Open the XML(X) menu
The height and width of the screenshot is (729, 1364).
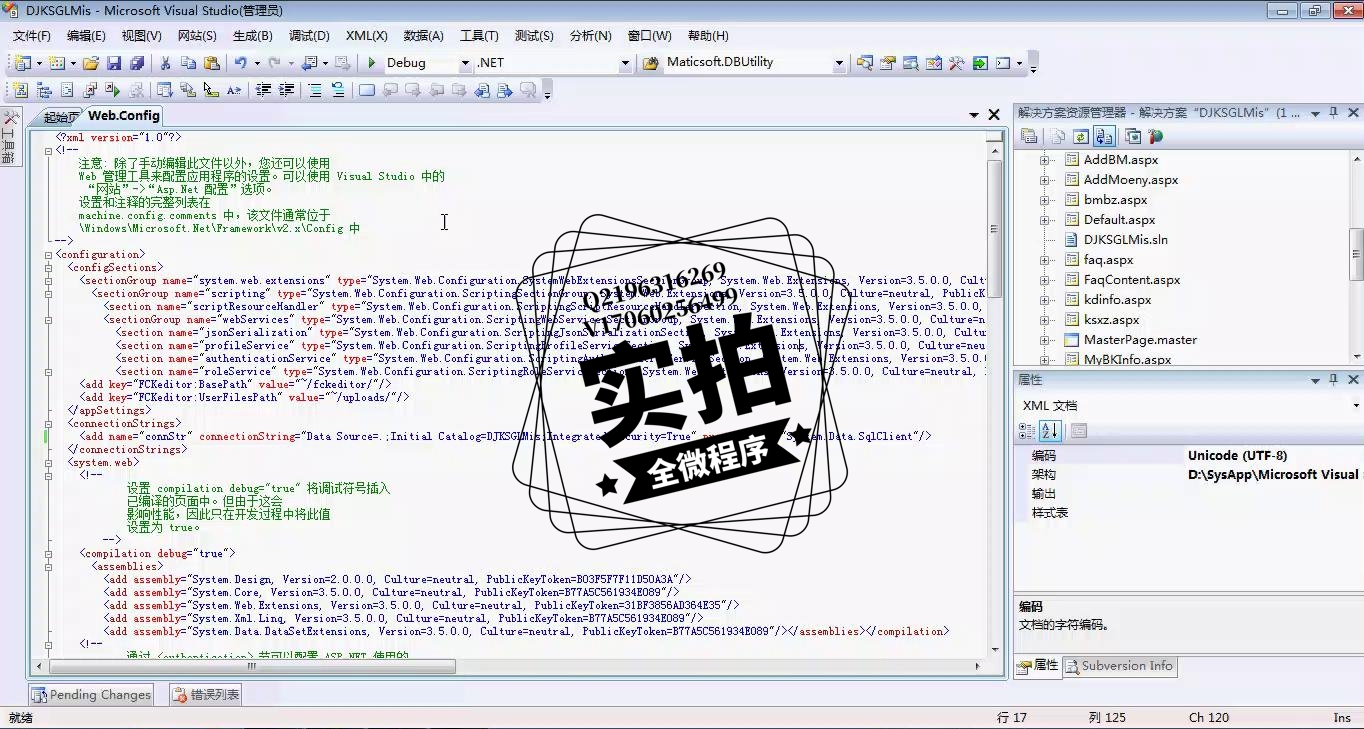366,36
